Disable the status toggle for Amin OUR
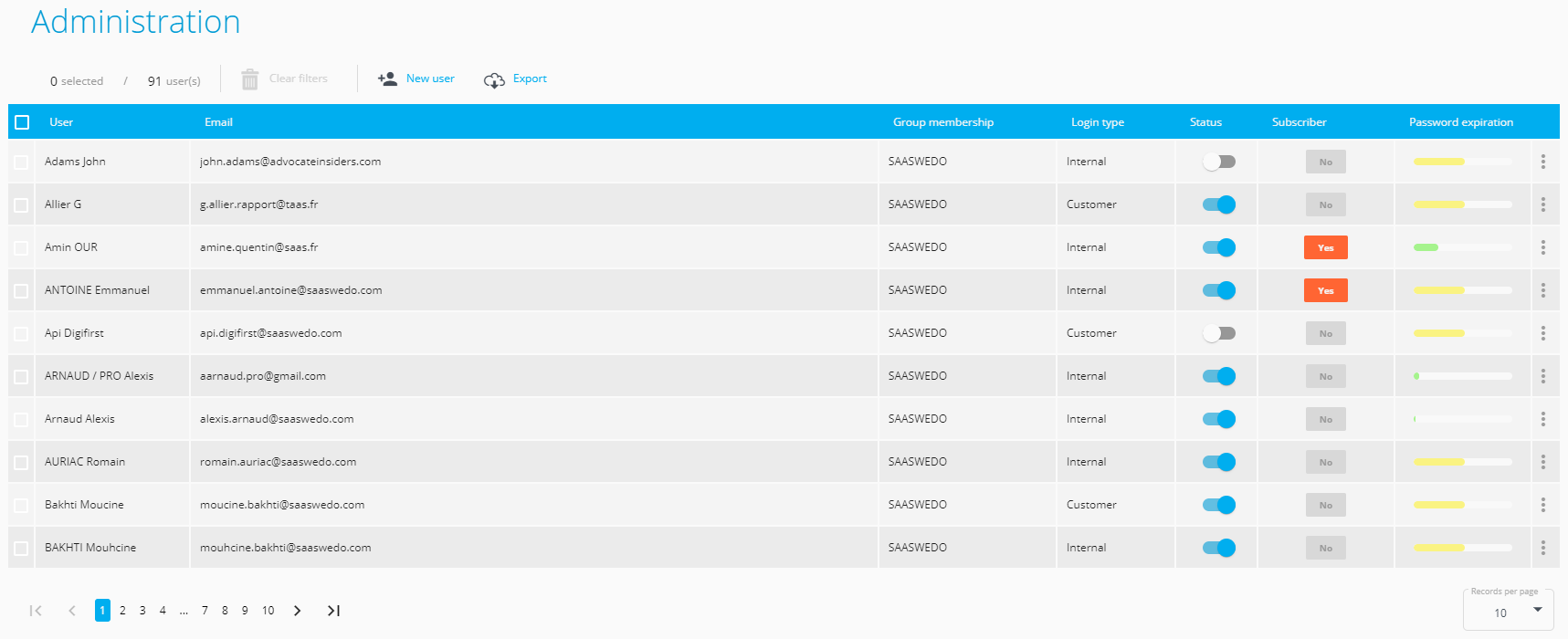This screenshot has height=639, width=1568. point(1218,247)
